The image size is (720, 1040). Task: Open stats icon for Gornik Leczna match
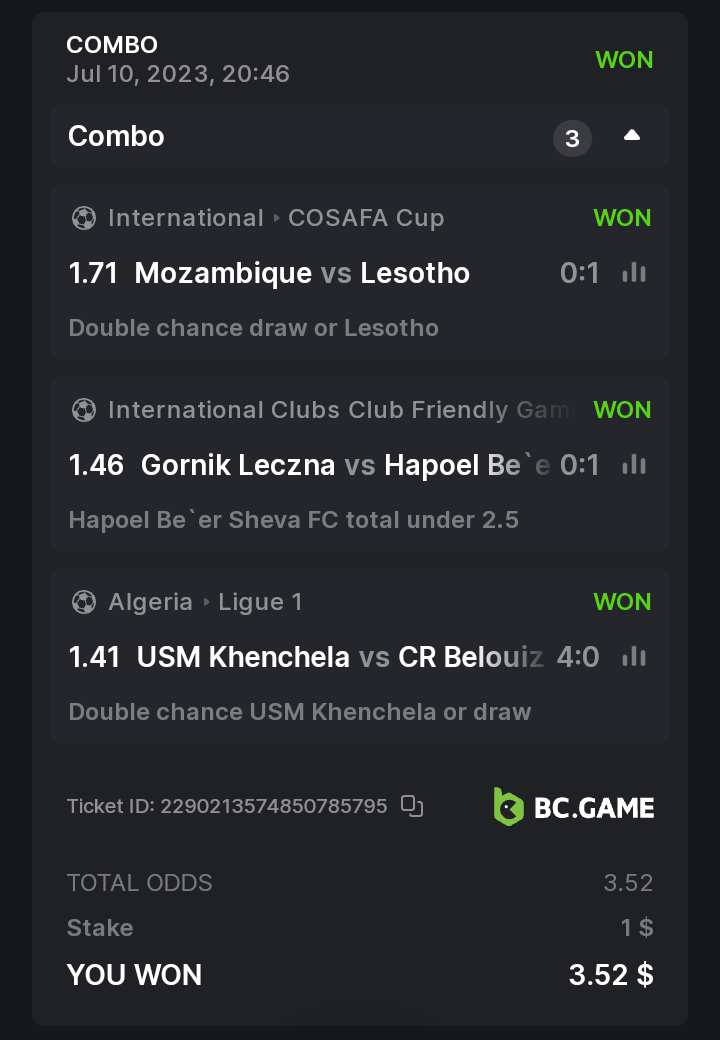(x=634, y=464)
